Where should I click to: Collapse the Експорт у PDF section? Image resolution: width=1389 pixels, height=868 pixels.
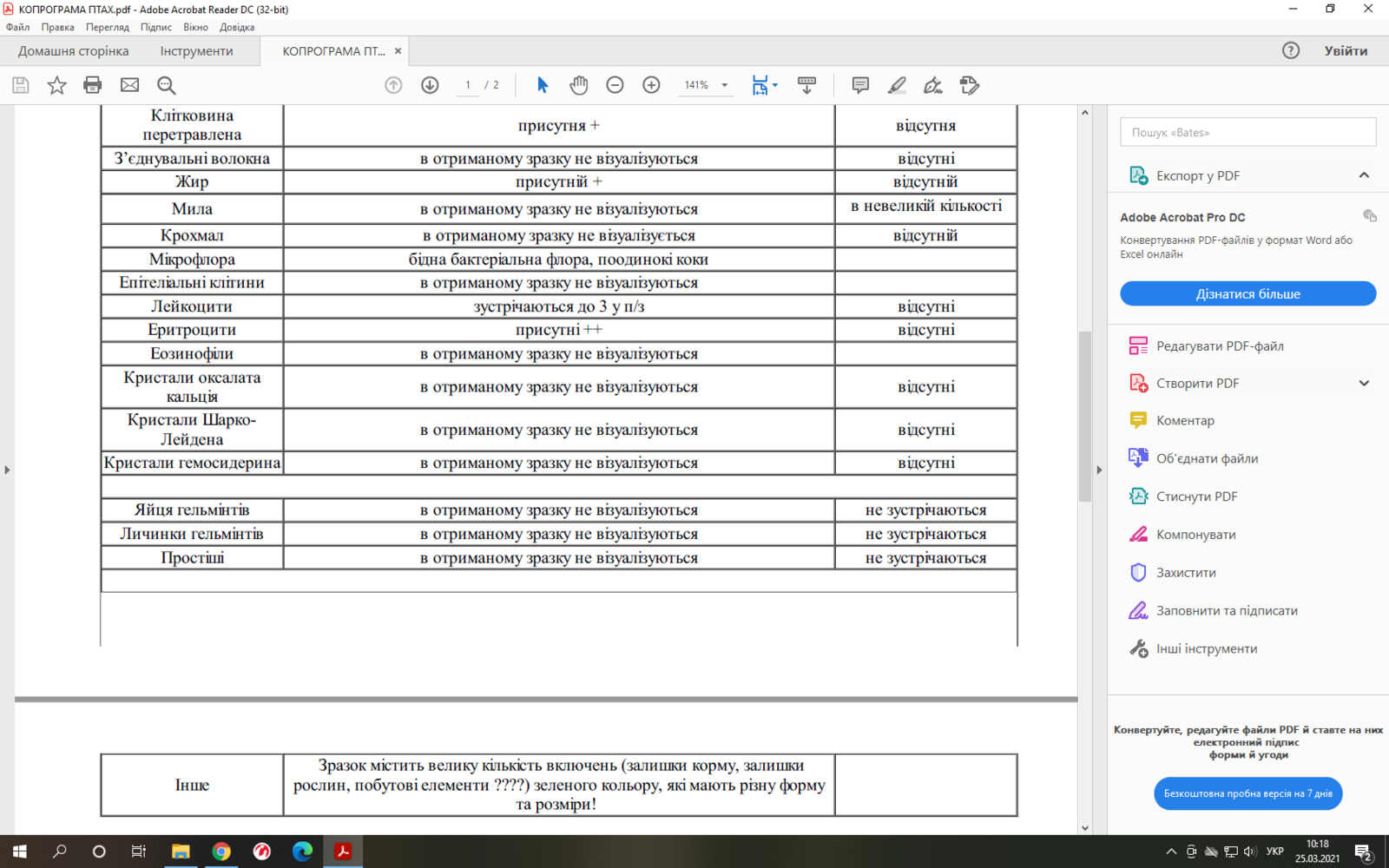[1364, 175]
